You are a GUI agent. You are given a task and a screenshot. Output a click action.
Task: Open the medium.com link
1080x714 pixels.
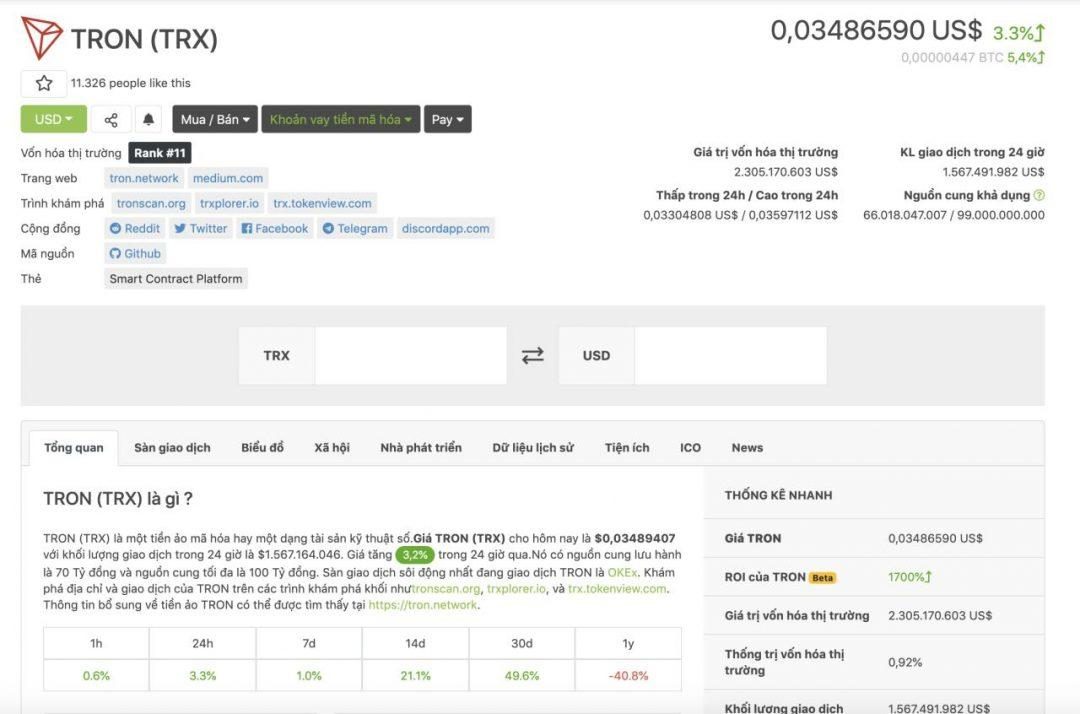228,178
